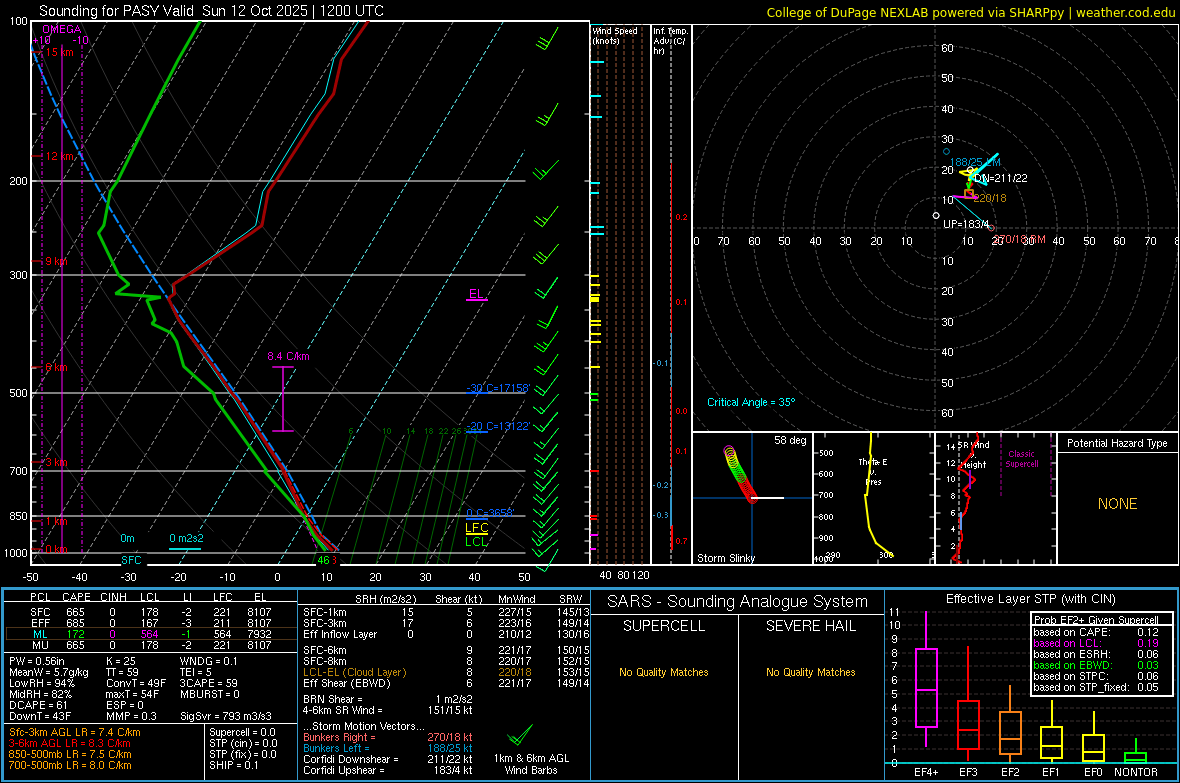Click the PW = 0.56in value

pyautogui.click(x=37, y=661)
